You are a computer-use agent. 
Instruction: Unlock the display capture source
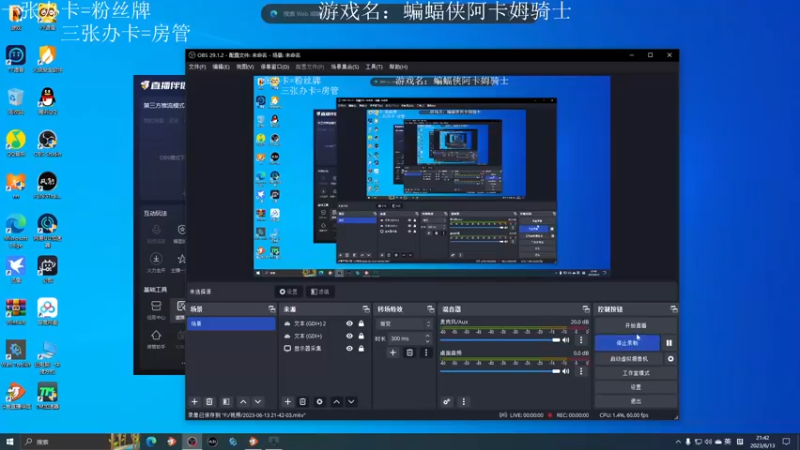click(361, 348)
